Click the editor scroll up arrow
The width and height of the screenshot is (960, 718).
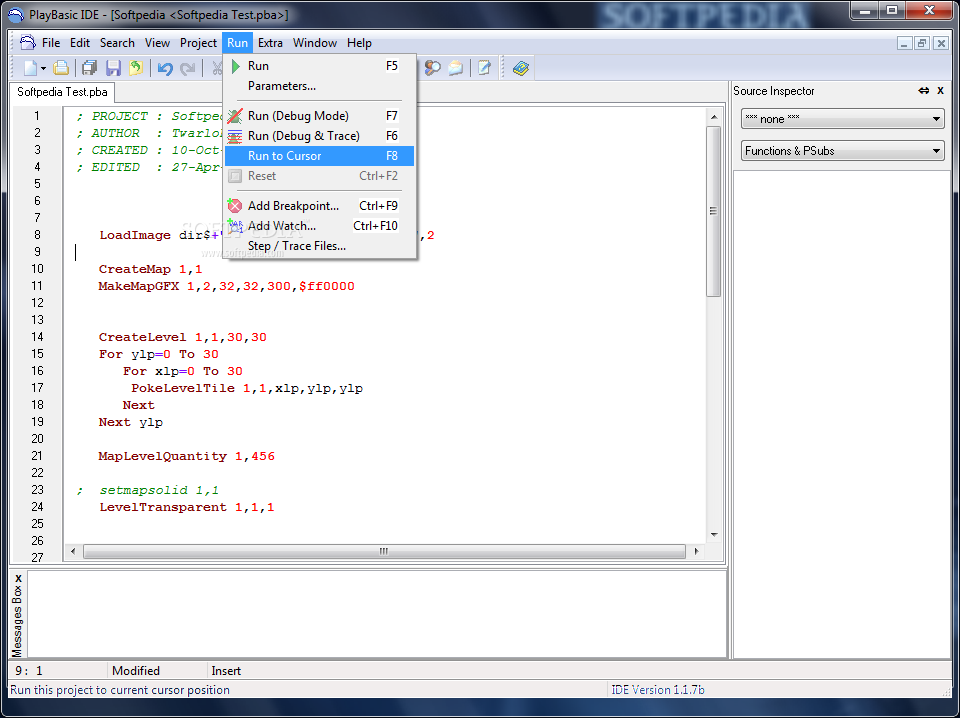click(x=713, y=116)
